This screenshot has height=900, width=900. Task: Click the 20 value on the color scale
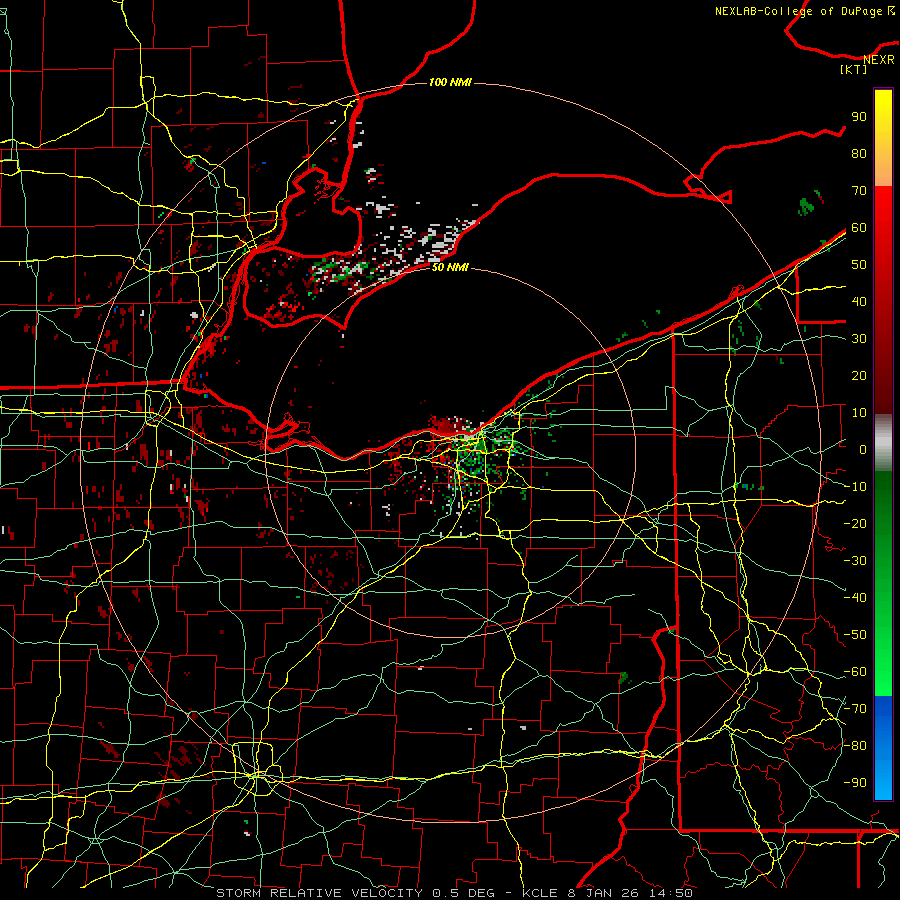click(859, 375)
